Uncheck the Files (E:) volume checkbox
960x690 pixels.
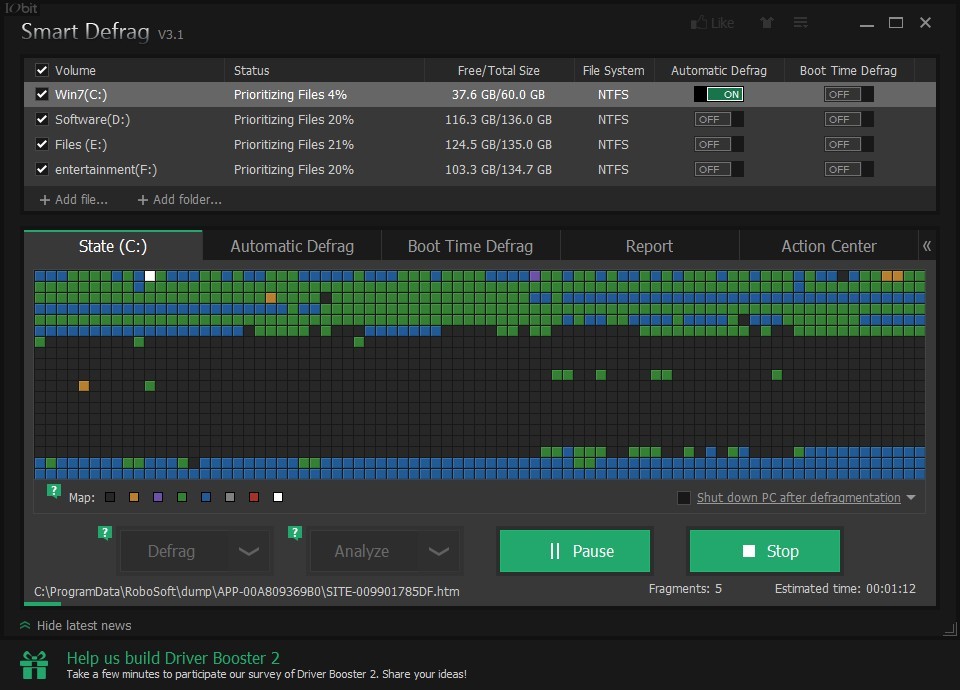coord(42,144)
